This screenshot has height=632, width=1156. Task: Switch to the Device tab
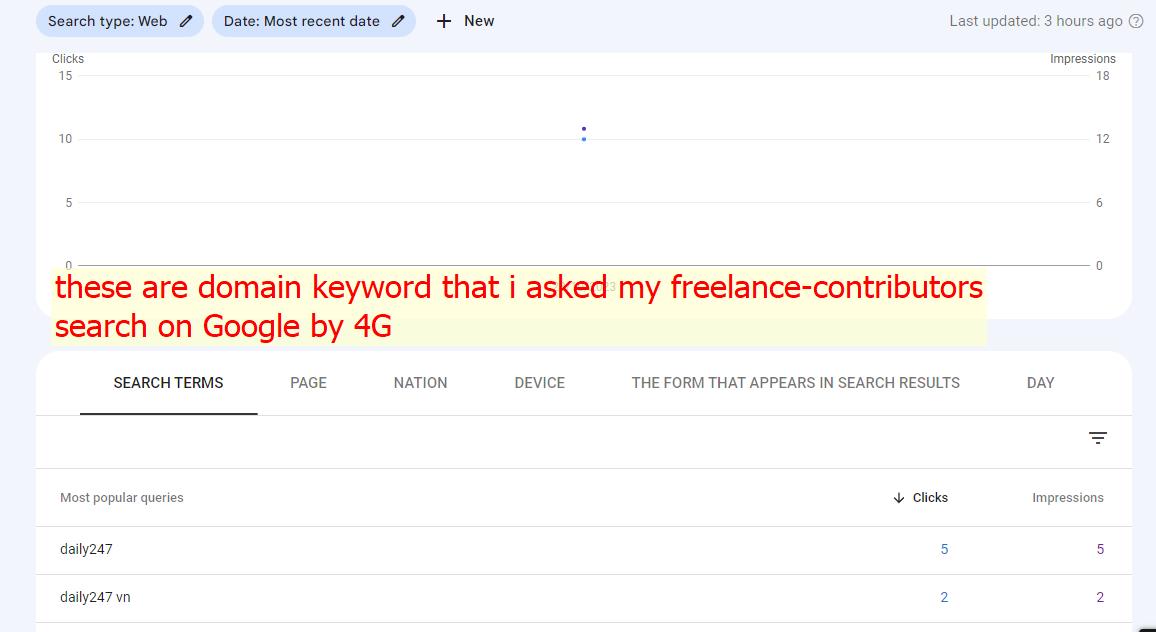[540, 383]
